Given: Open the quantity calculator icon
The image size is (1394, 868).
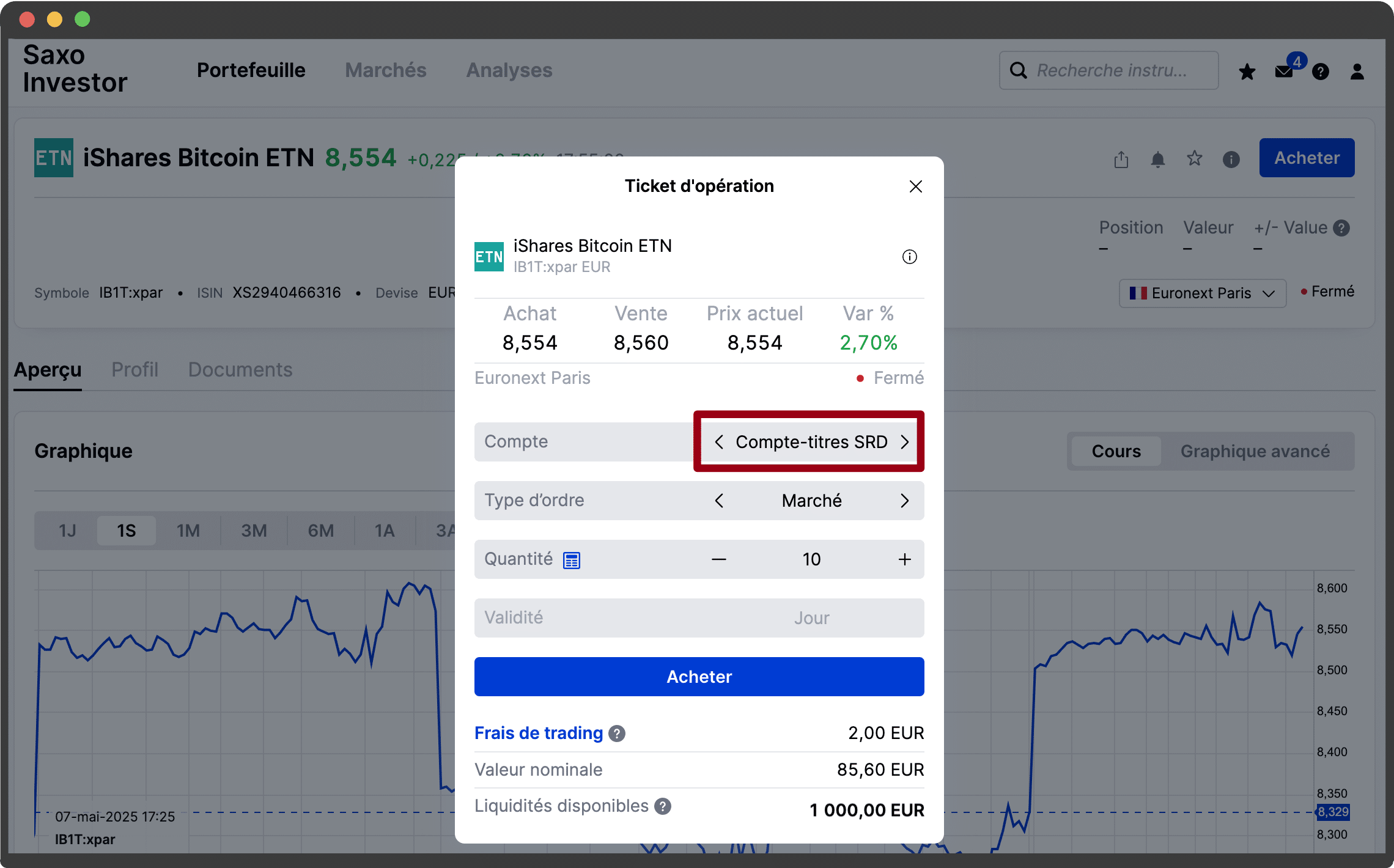Looking at the screenshot, I should click(571, 560).
